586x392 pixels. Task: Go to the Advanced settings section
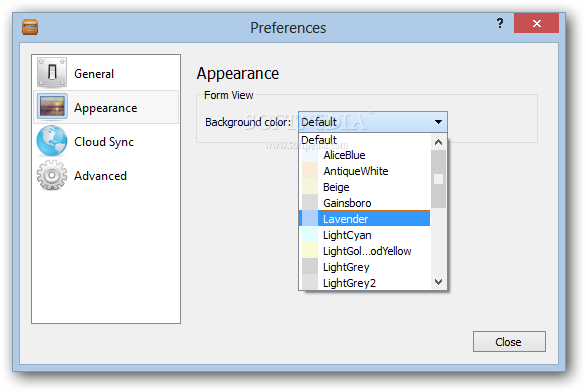tap(106, 175)
